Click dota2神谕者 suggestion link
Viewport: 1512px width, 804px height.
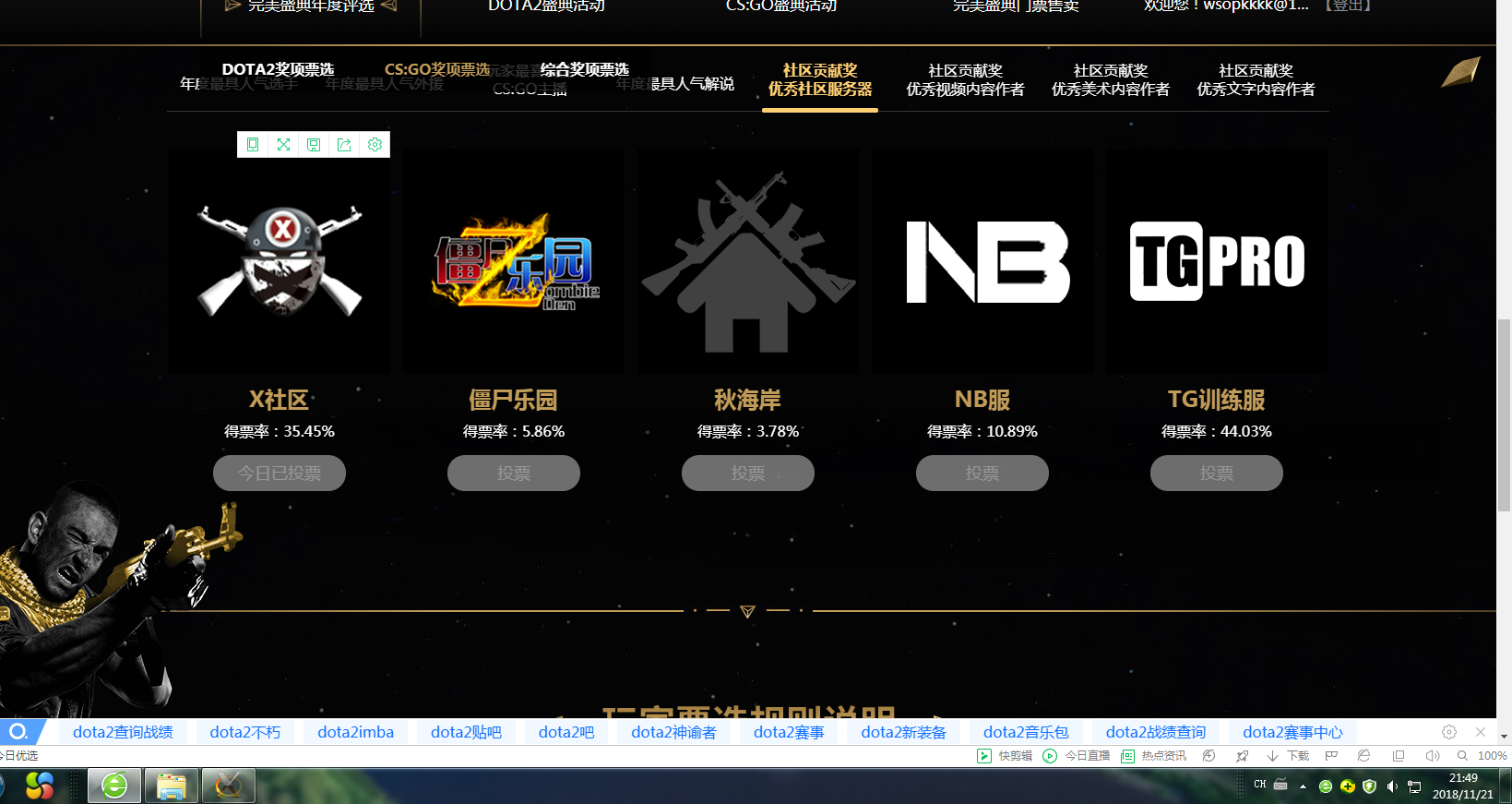(673, 732)
